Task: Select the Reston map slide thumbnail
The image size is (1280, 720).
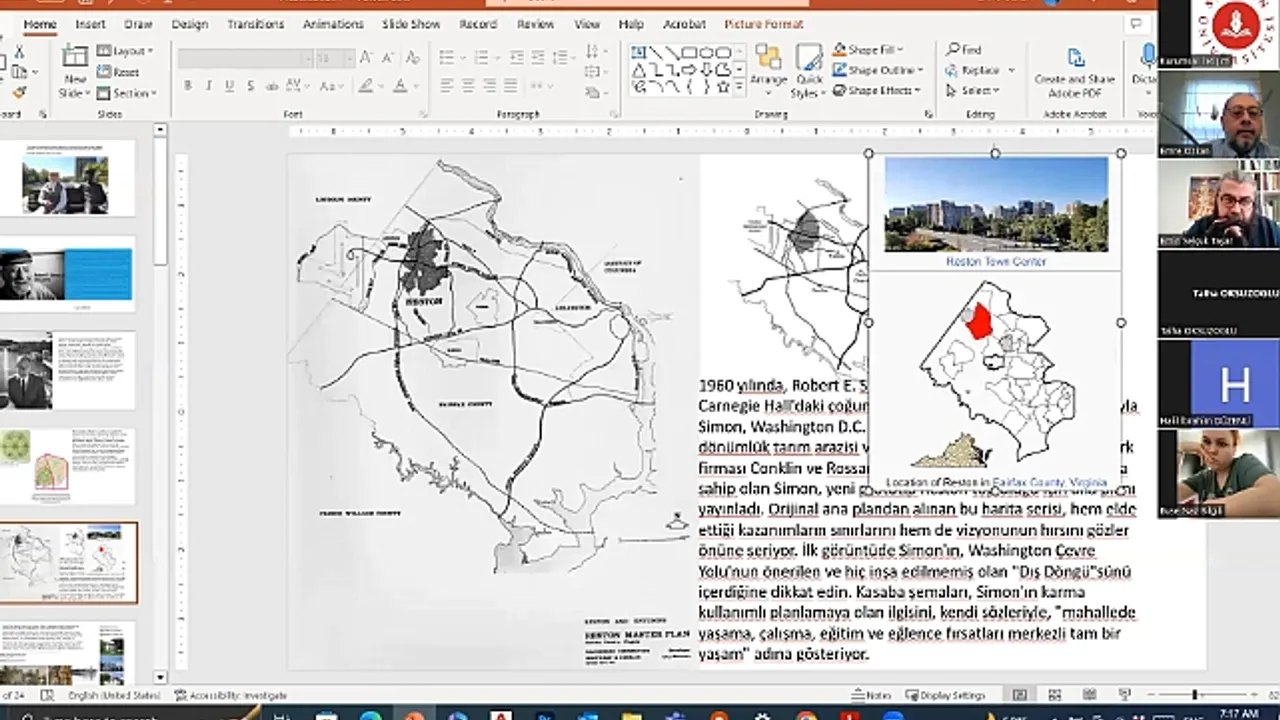Action: click(x=69, y=562)
